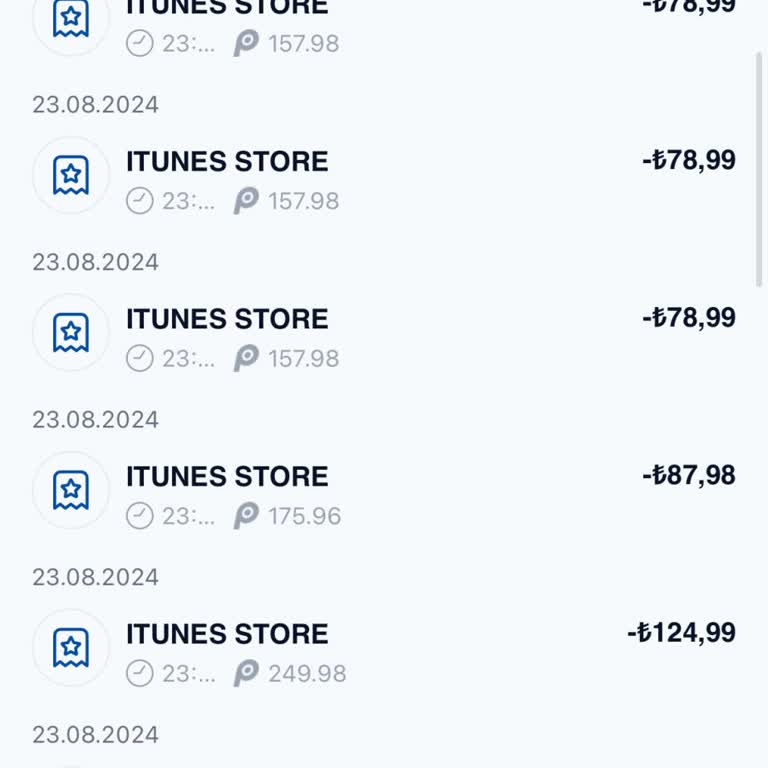The image size is (768, 768).
Task: Open the ITUNES STORE transaction costing ₺87,98
Action: click(x=227, y=476)
